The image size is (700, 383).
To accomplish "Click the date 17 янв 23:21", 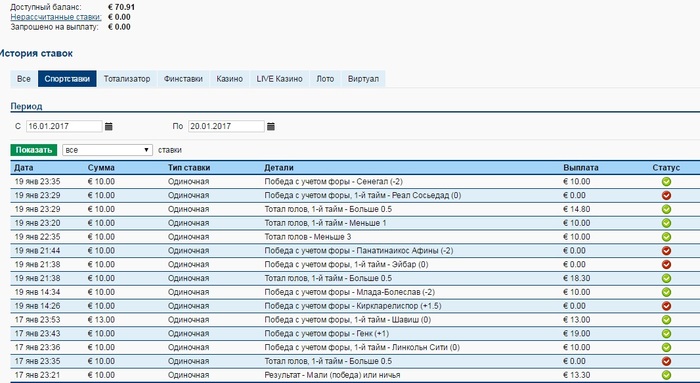I will click(37, 375).
